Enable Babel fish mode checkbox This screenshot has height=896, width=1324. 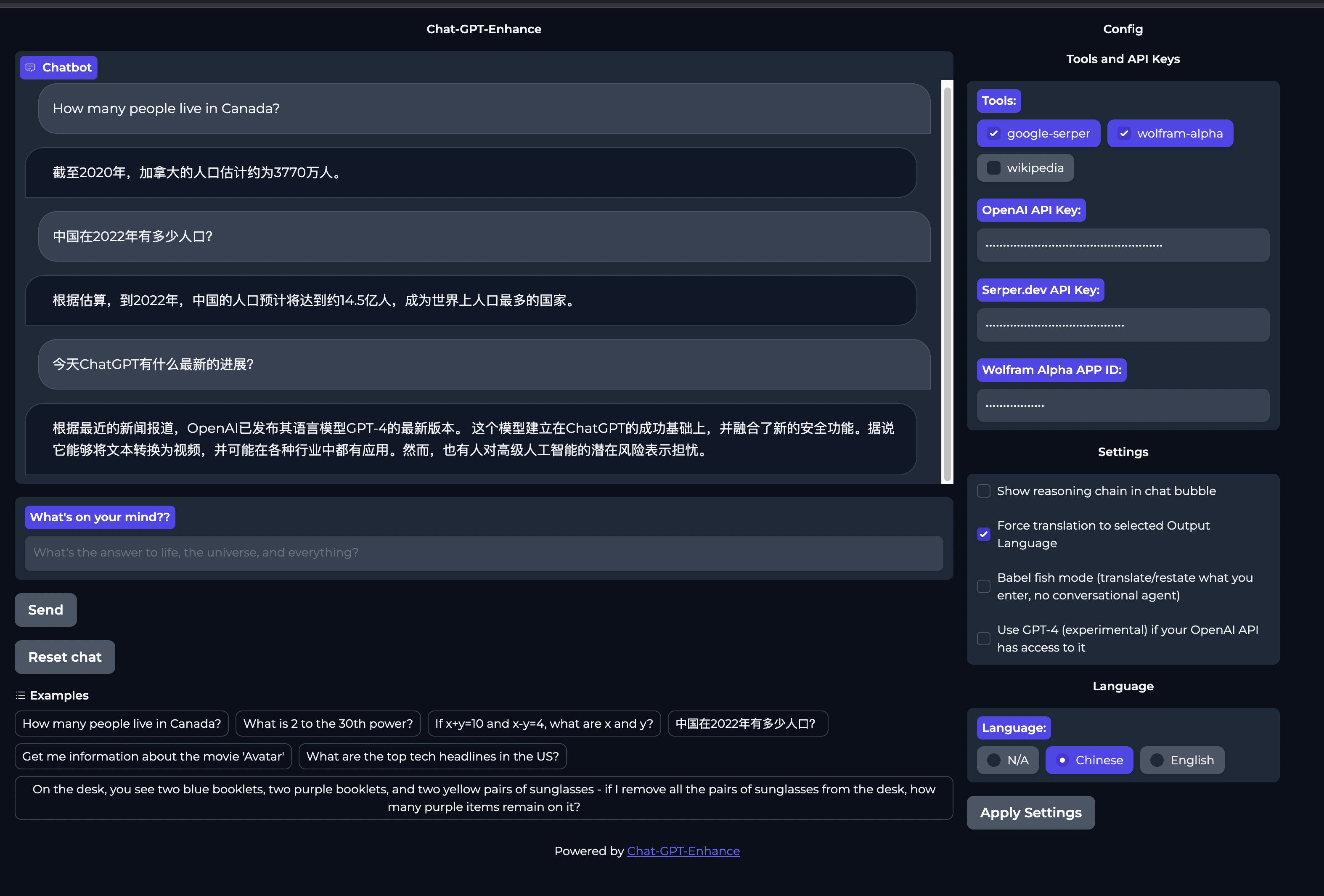point(983,586)
